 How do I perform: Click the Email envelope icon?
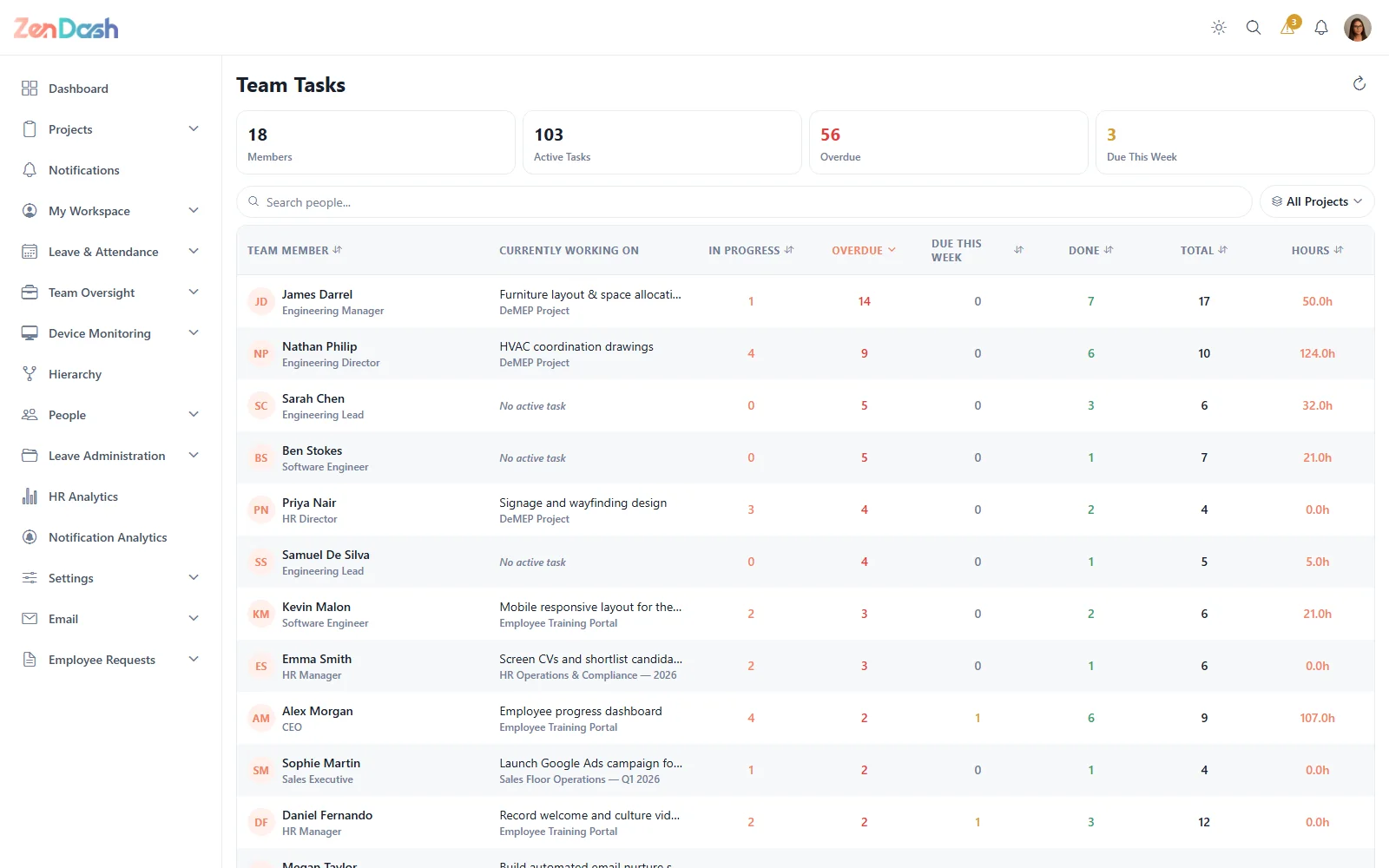30,619
